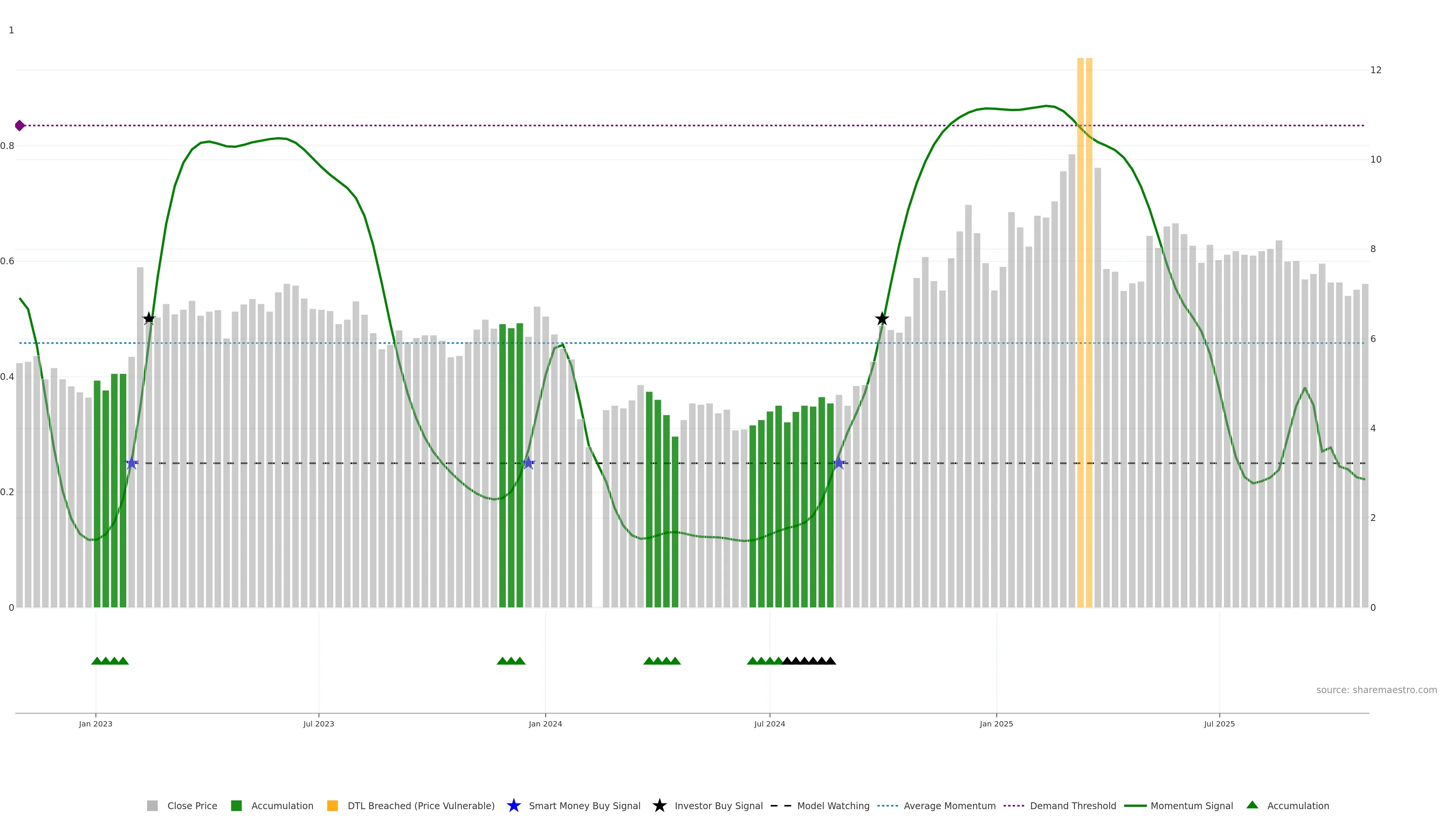Click the Jan 2025 axis label

[x=996, y=724]
